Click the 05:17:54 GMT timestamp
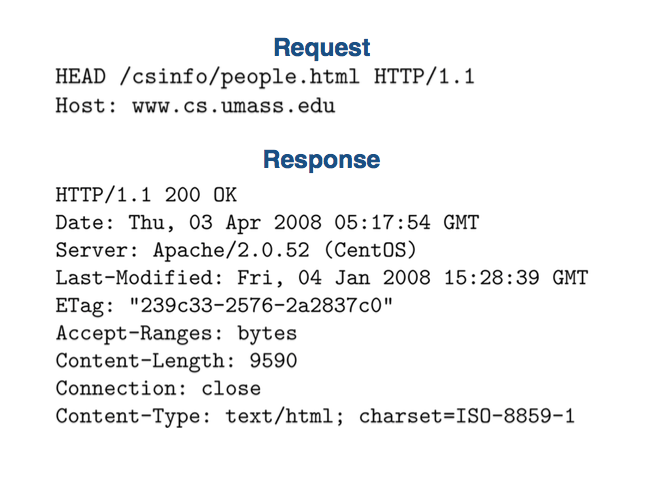The height and width of the screenshot is (480, 652). [x=405, y=223]
